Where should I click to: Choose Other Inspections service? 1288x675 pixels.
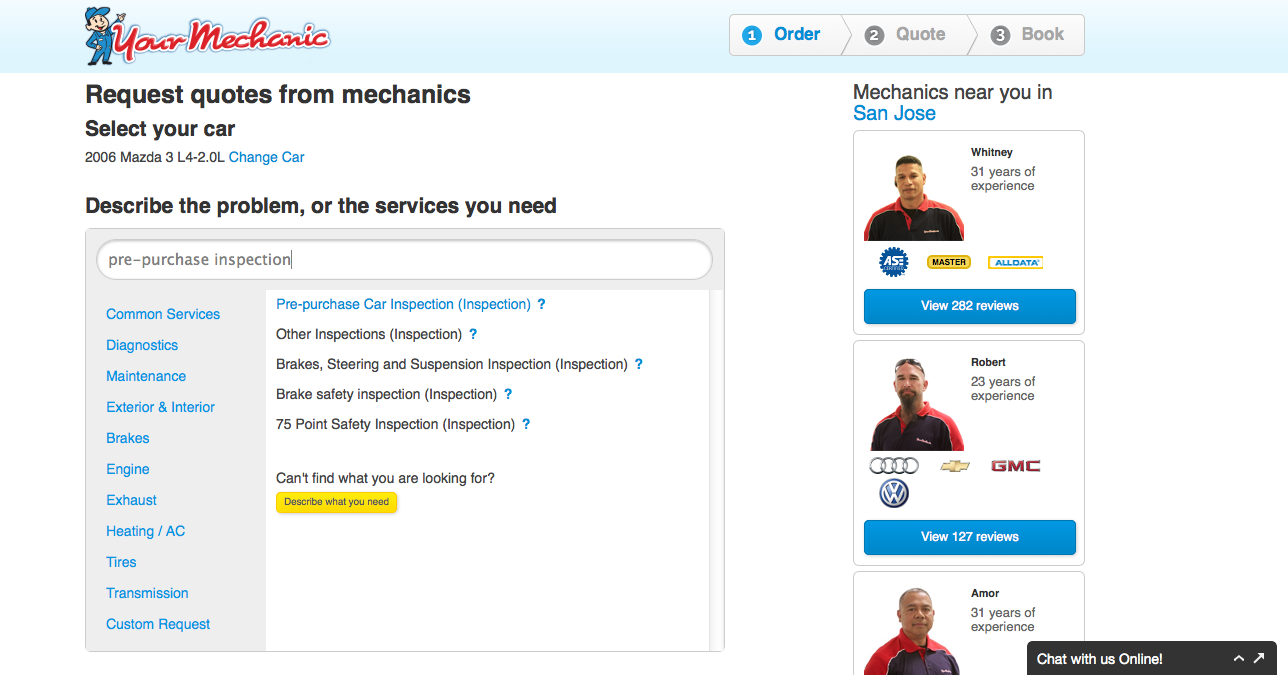(369, 334)
